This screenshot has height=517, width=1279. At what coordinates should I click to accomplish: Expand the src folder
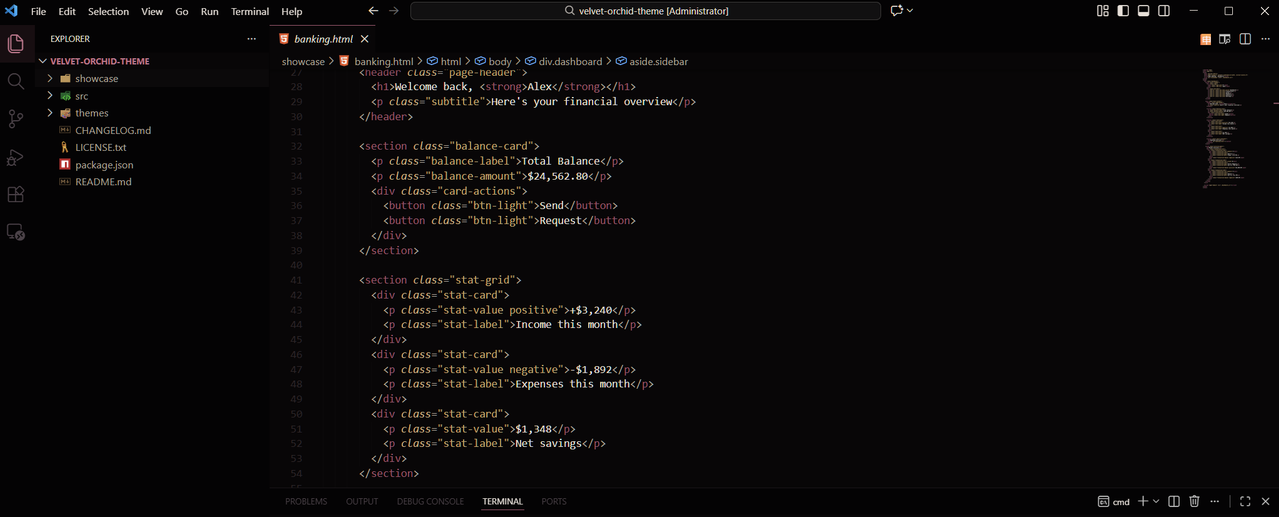click(x=50, y=96)
